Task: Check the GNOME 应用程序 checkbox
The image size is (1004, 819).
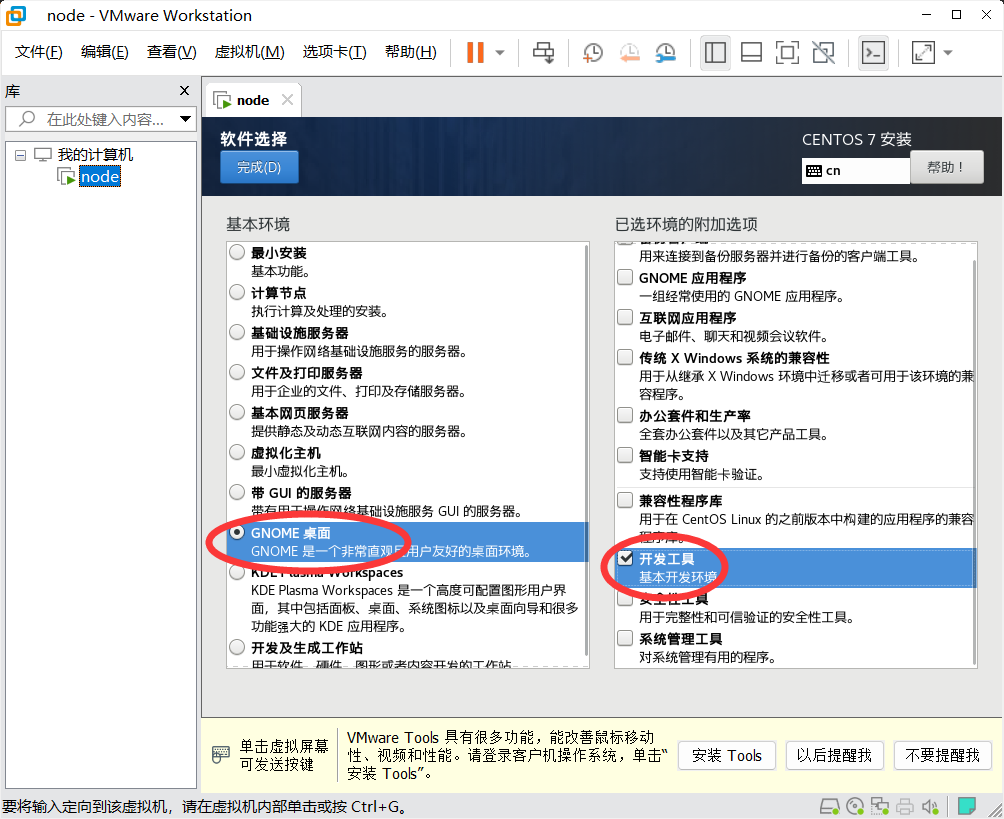Action: [x=625, y=278]
